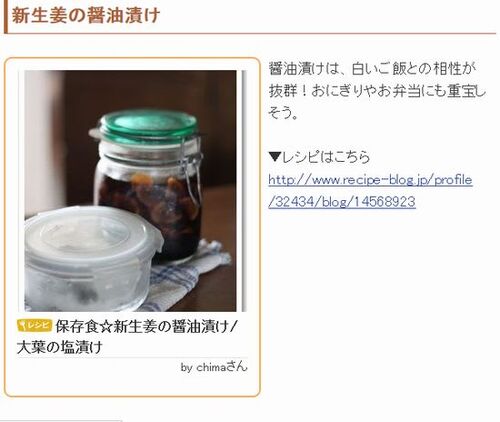Click the /32434/blog/14568923 link line
Screen dimensions: 500x422
click(342, 202)
